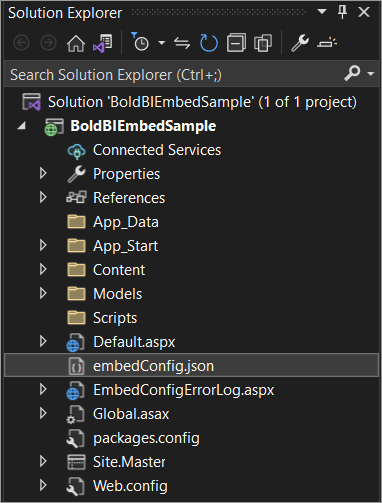The height and width of the screenshot is (503, 382).
Task: Expand the EmbedConfigErrorLog.aspx node
Action: point(43,389)
